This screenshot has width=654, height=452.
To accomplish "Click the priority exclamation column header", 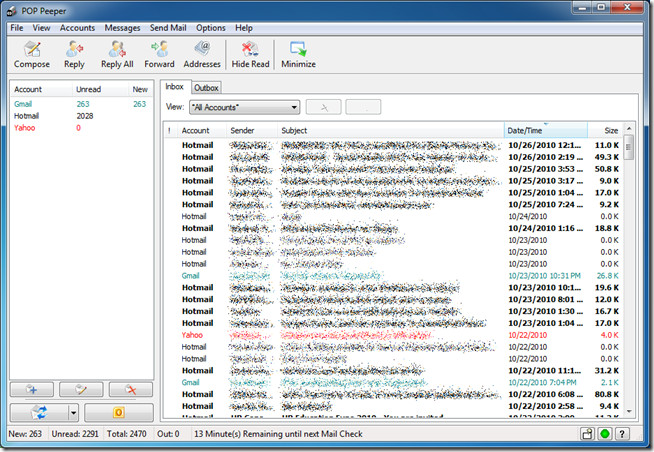I will 170,131.
